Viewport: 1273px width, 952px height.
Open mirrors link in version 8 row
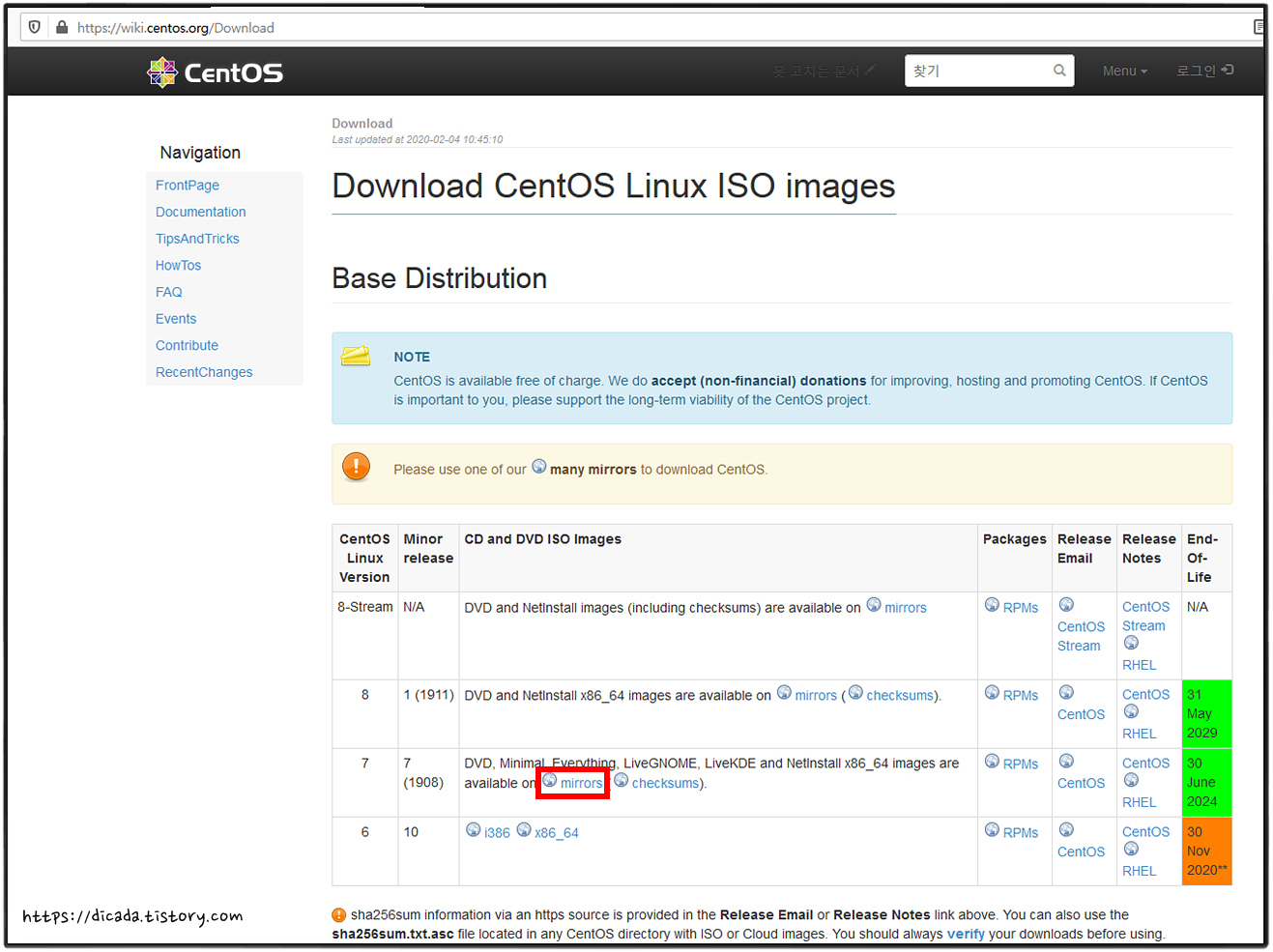click(816, 696)
